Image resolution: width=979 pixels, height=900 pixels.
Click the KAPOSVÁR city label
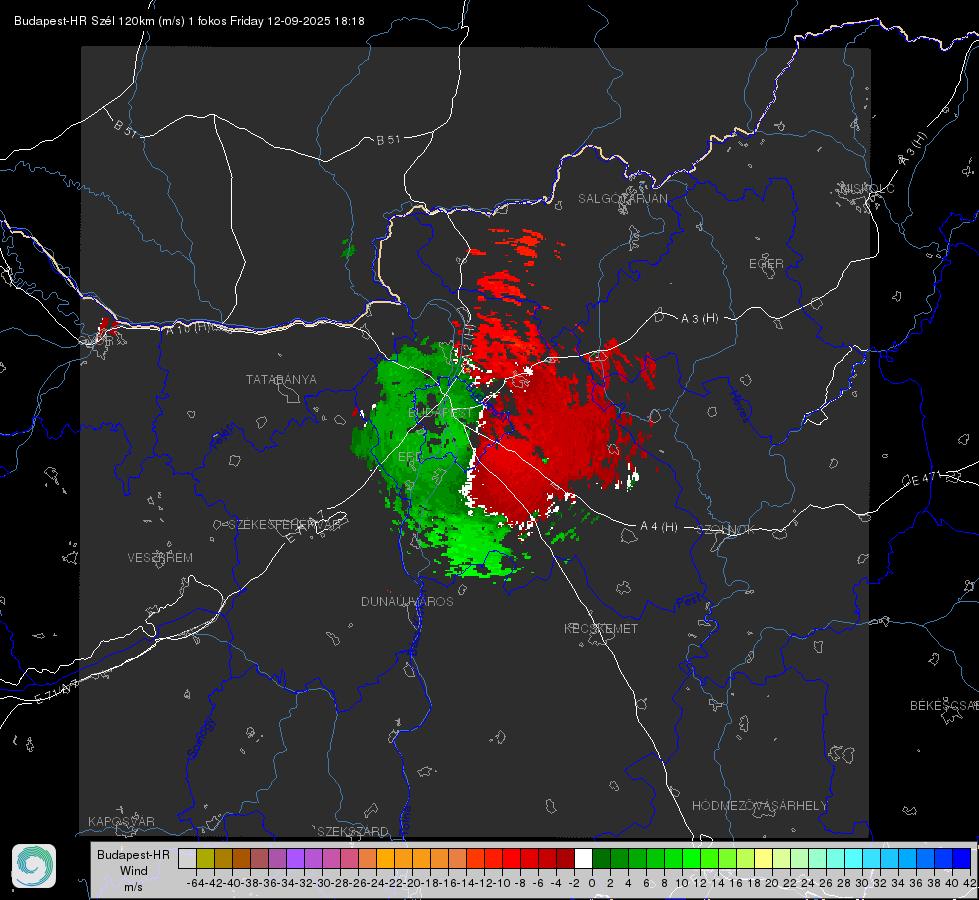click(121, 821)
